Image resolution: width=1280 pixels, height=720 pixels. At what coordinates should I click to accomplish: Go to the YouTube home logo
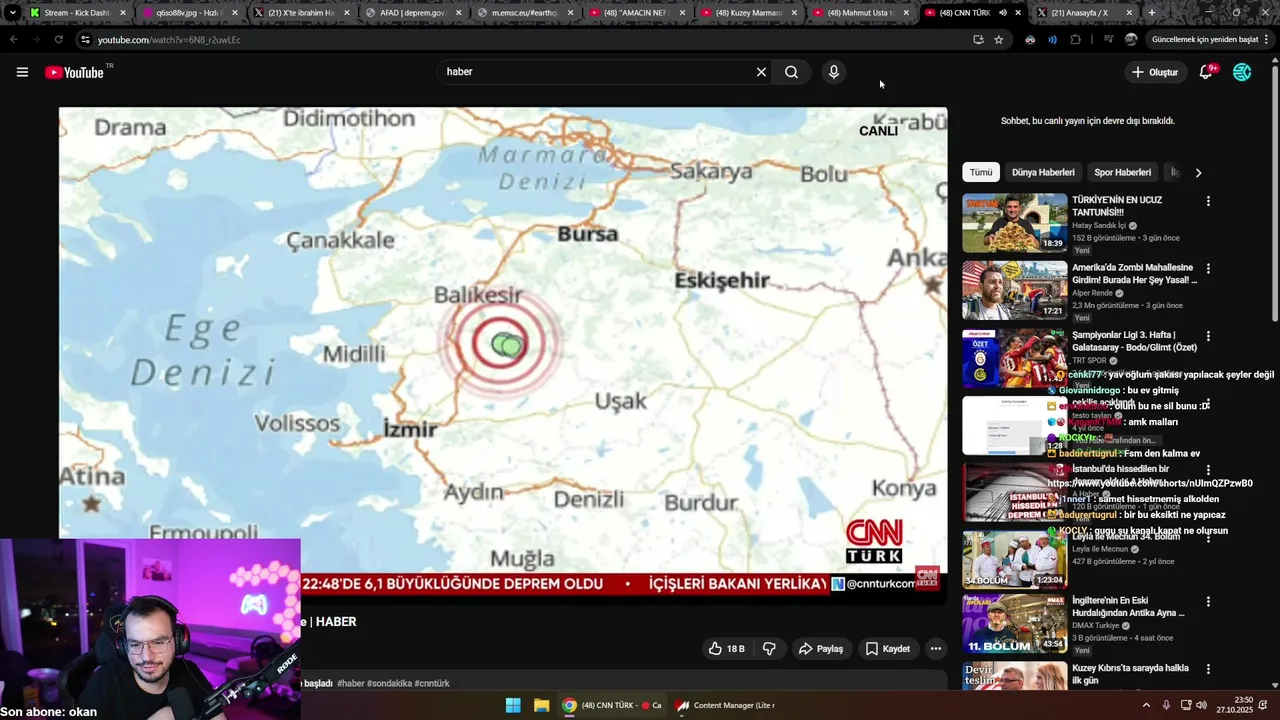[x=75, y=72]
